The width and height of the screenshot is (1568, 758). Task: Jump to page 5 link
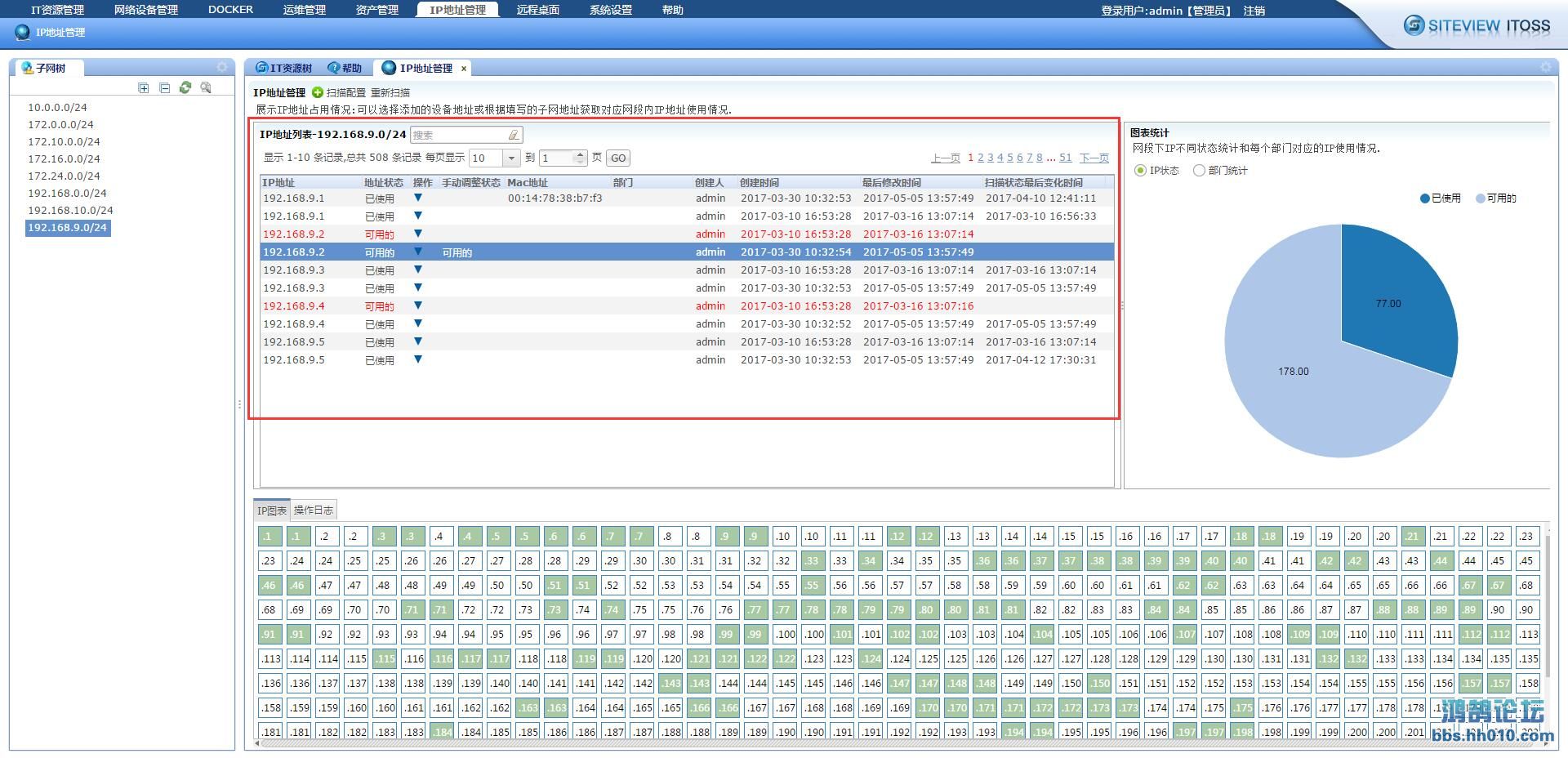1010,158
